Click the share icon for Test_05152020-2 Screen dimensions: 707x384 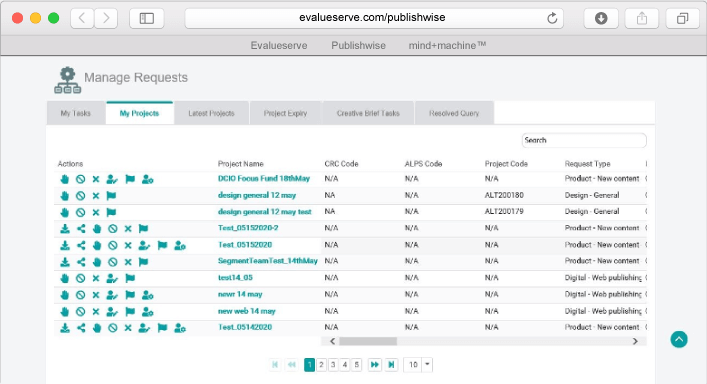[81, 229]
